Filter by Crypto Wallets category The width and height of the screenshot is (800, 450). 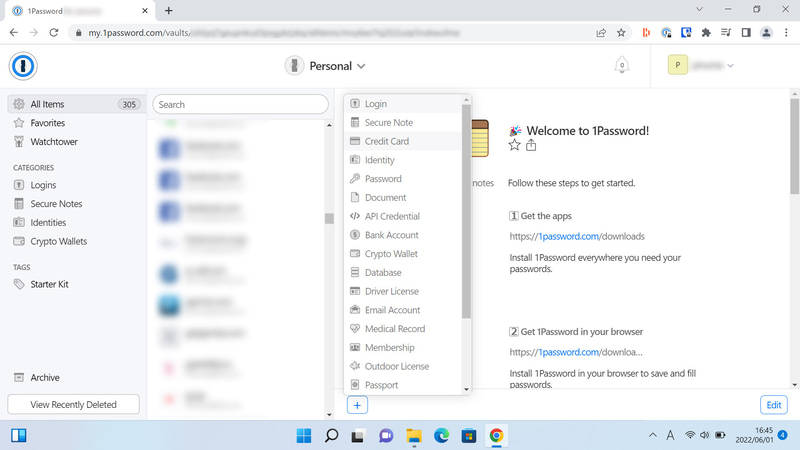point(75,241)
